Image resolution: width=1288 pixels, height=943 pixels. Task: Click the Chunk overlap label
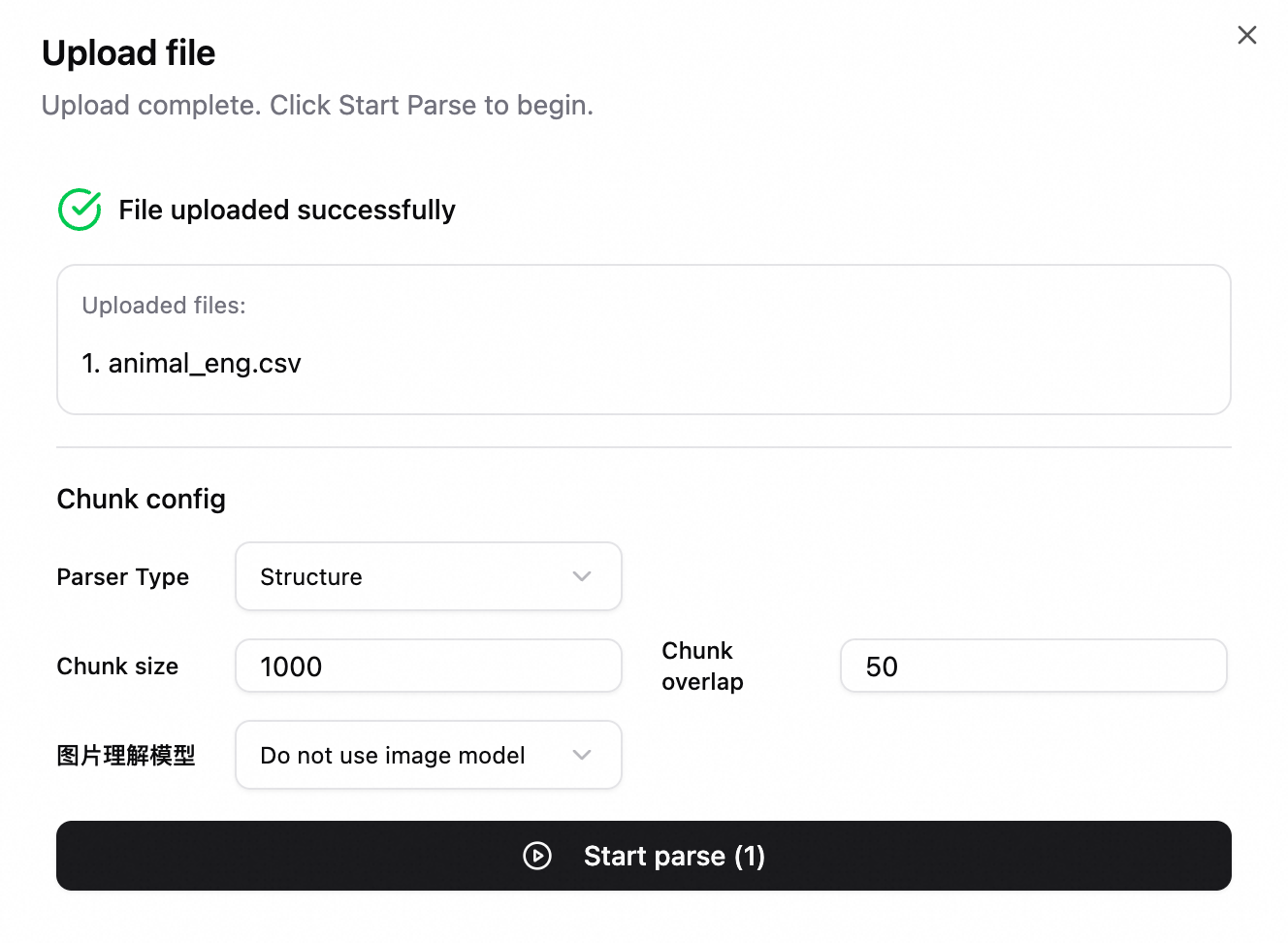coord(702,666)
